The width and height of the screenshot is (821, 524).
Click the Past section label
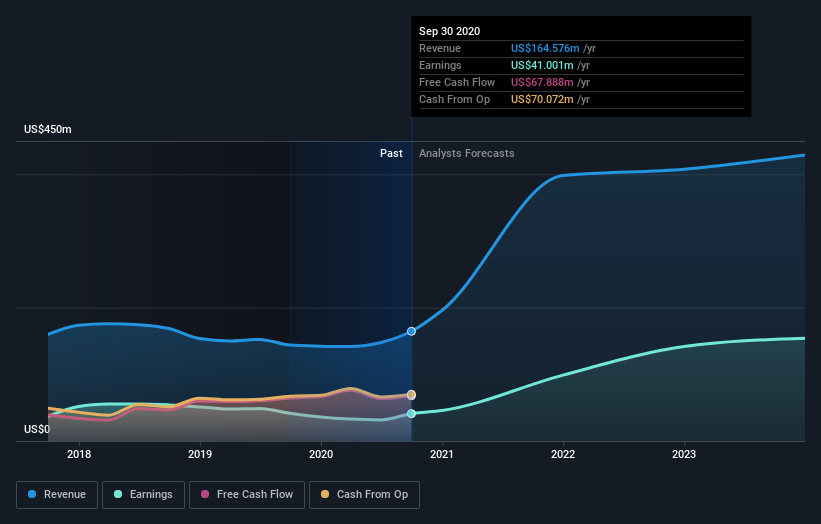click(391, 153)
